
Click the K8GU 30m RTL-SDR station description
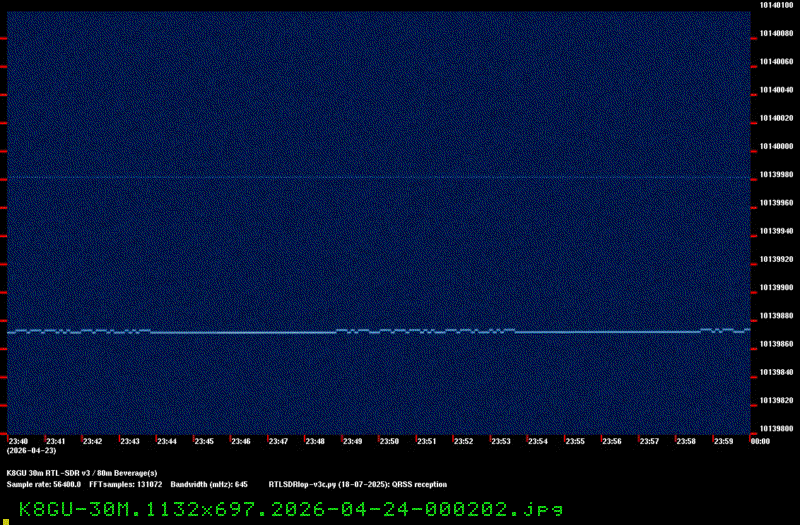point(82,473)
